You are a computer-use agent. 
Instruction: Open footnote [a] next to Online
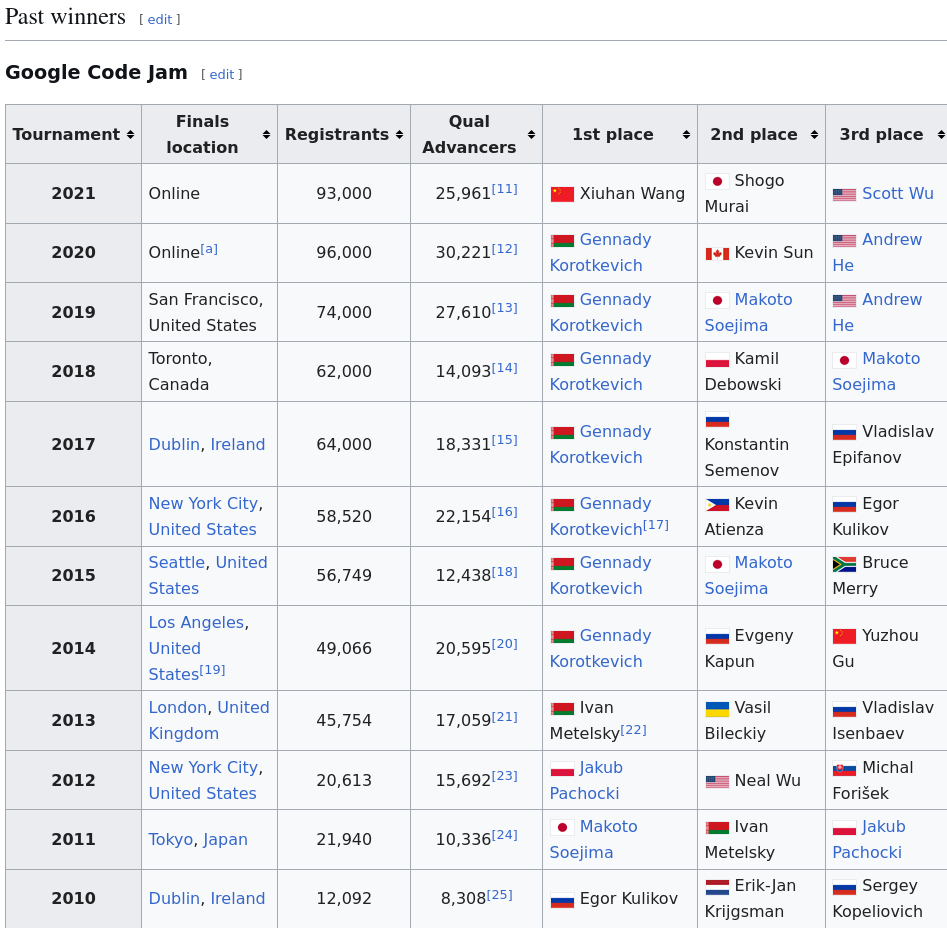(x=209, y=249)
